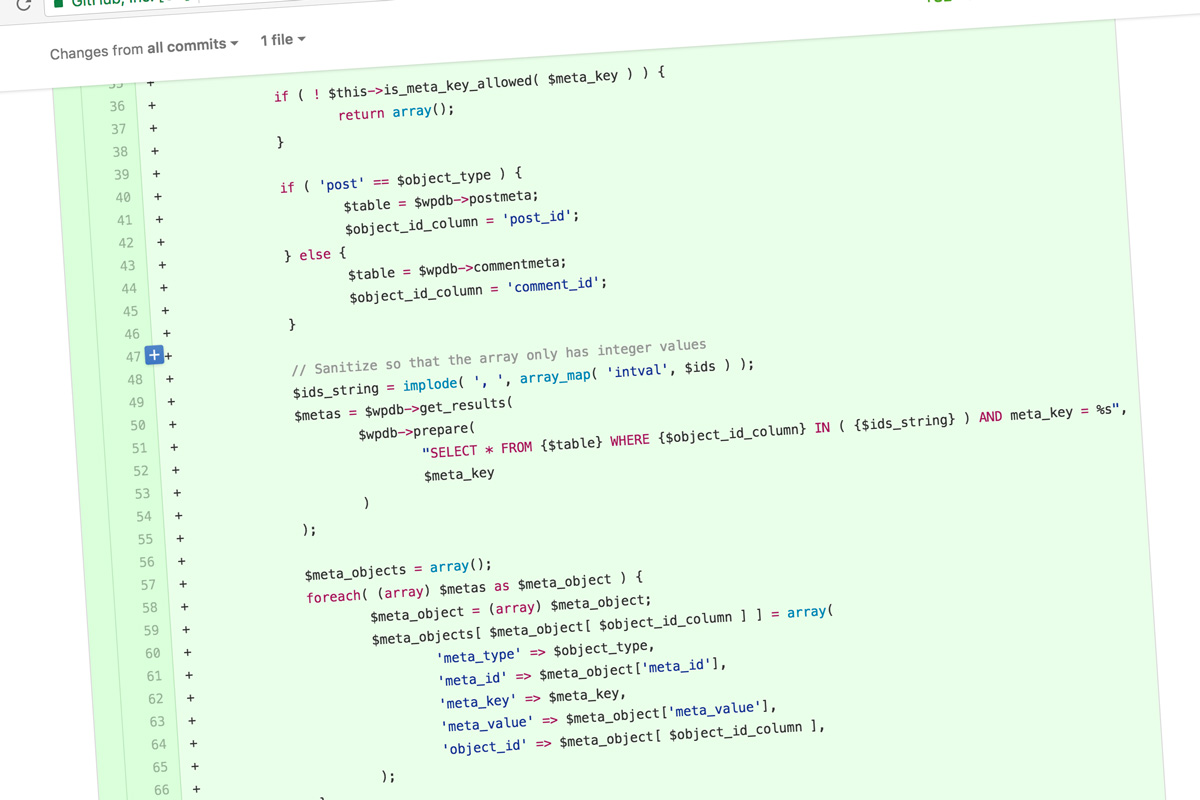Select line number 42 in the diff
The width and height of the screenshot is (1200, 800).
pyautogui.click(x=126, y=243)
